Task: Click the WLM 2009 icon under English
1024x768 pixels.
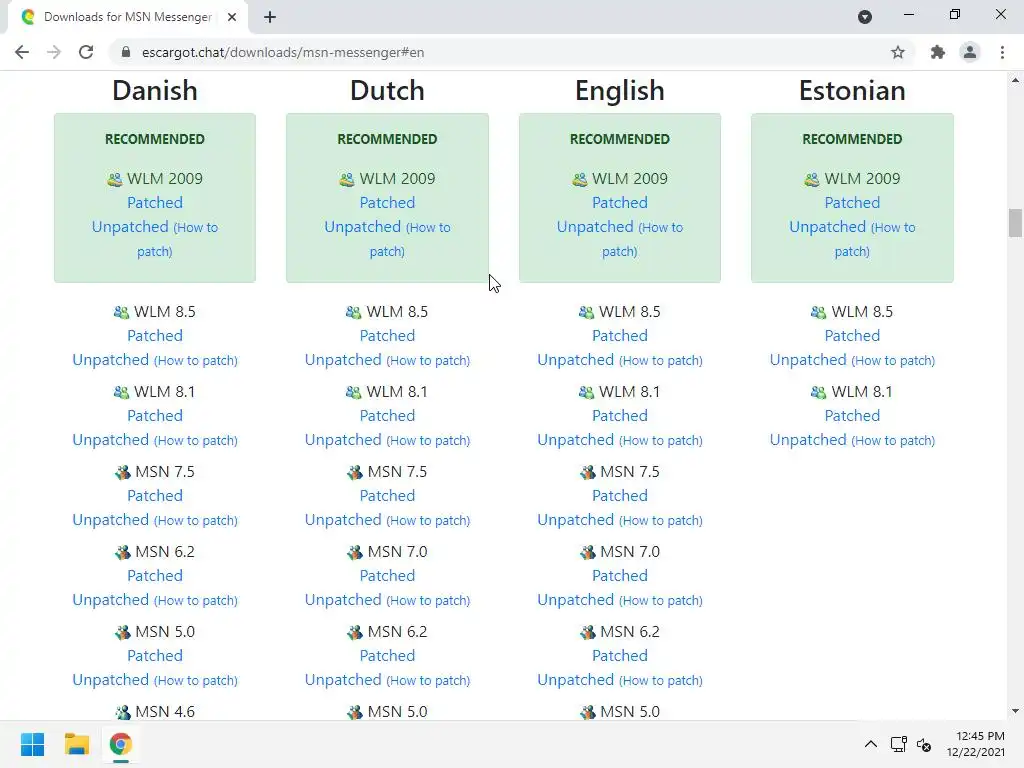Action: [x=579, y=179]
